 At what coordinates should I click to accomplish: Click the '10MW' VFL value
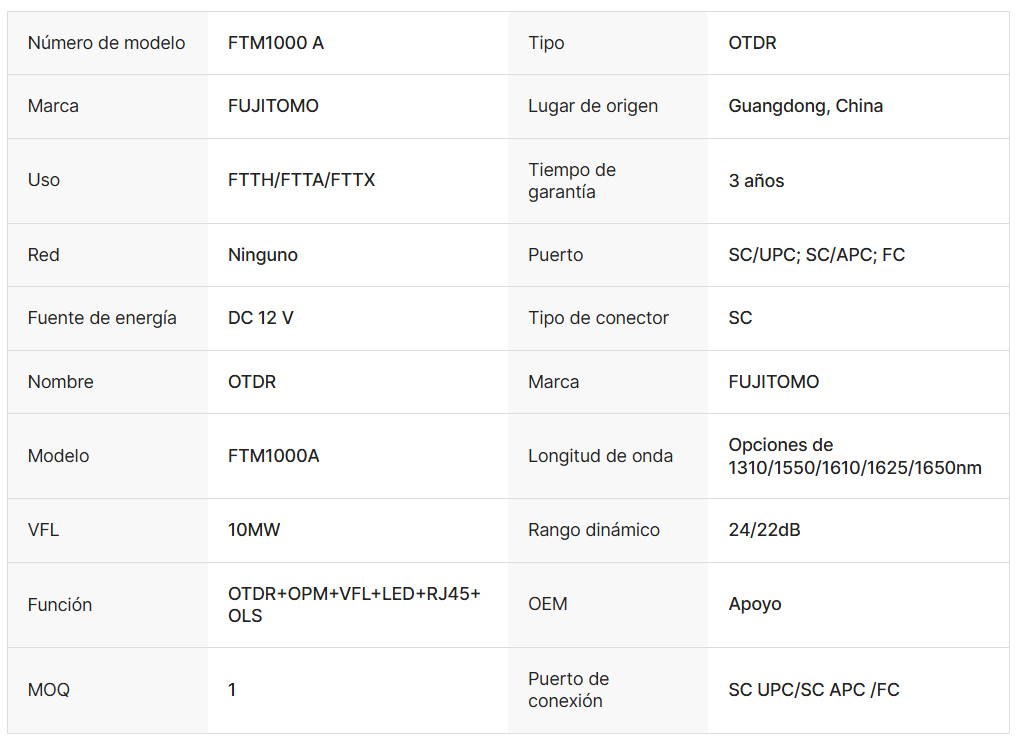tap(254, 530)
